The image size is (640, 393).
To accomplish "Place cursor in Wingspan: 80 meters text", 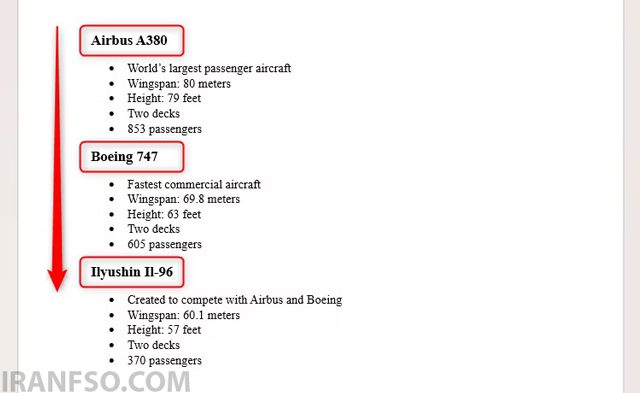I will coord(179,83).
